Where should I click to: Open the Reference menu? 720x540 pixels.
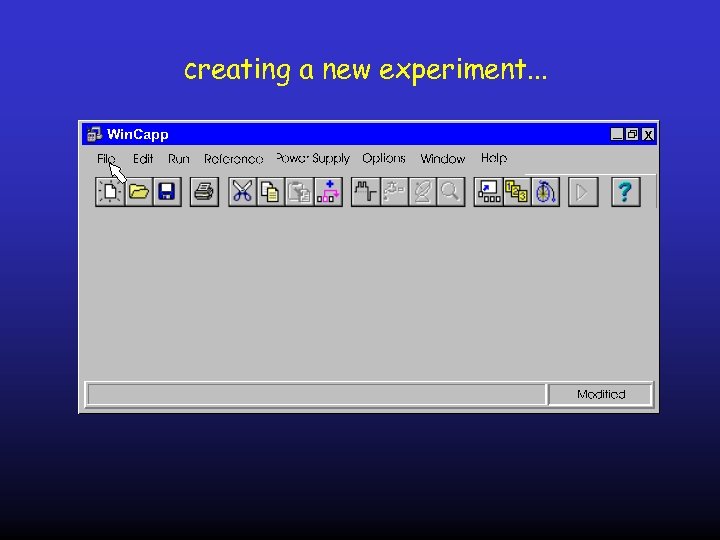(234, 158)
